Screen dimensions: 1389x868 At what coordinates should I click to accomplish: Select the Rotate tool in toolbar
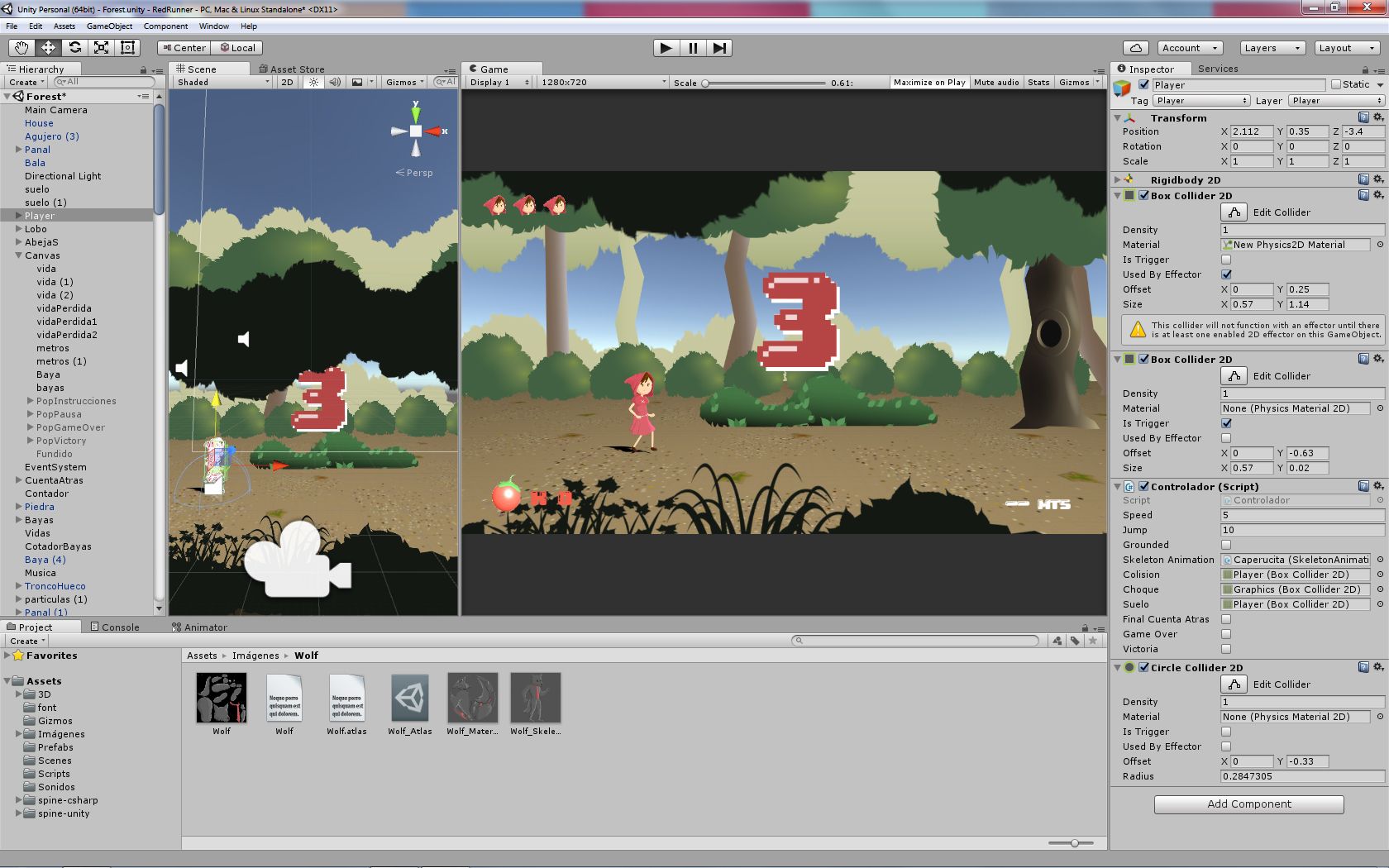click(75, 48)
